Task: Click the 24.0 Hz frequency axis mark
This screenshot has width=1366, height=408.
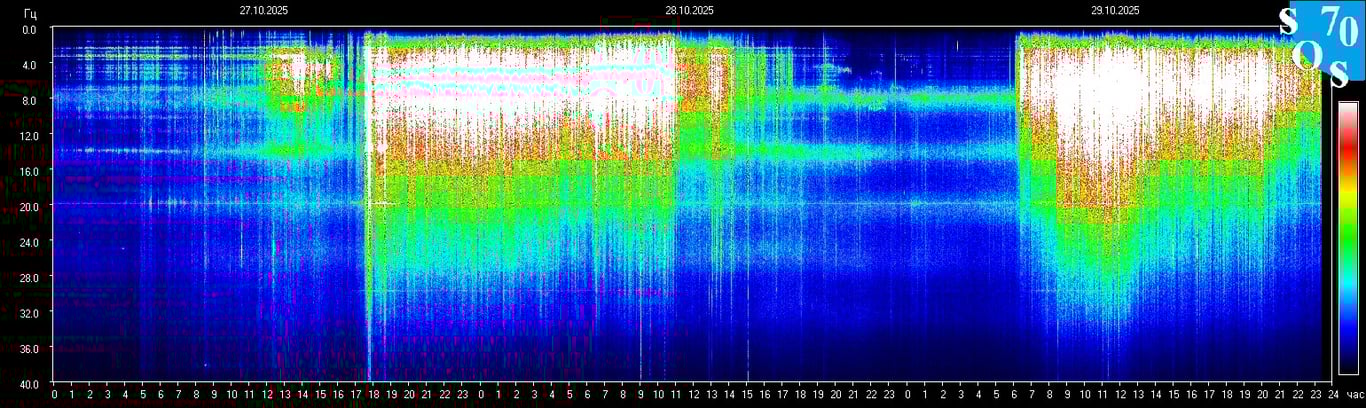Action: point(30,242)
